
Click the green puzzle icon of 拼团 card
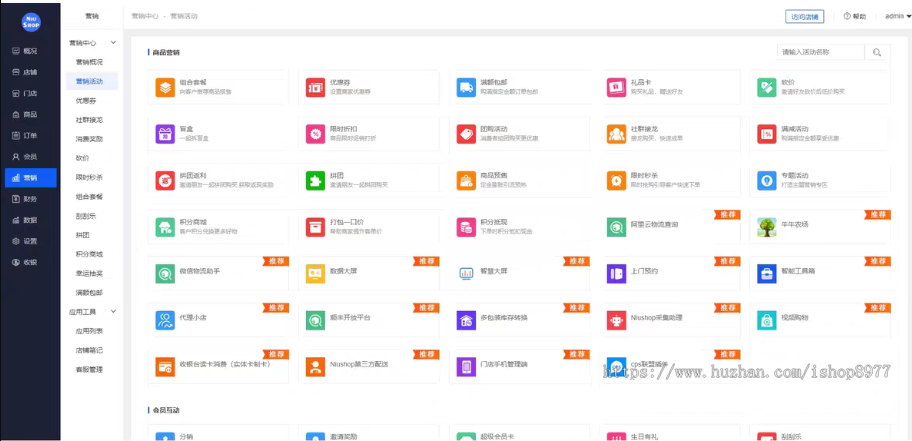point(315,180)
